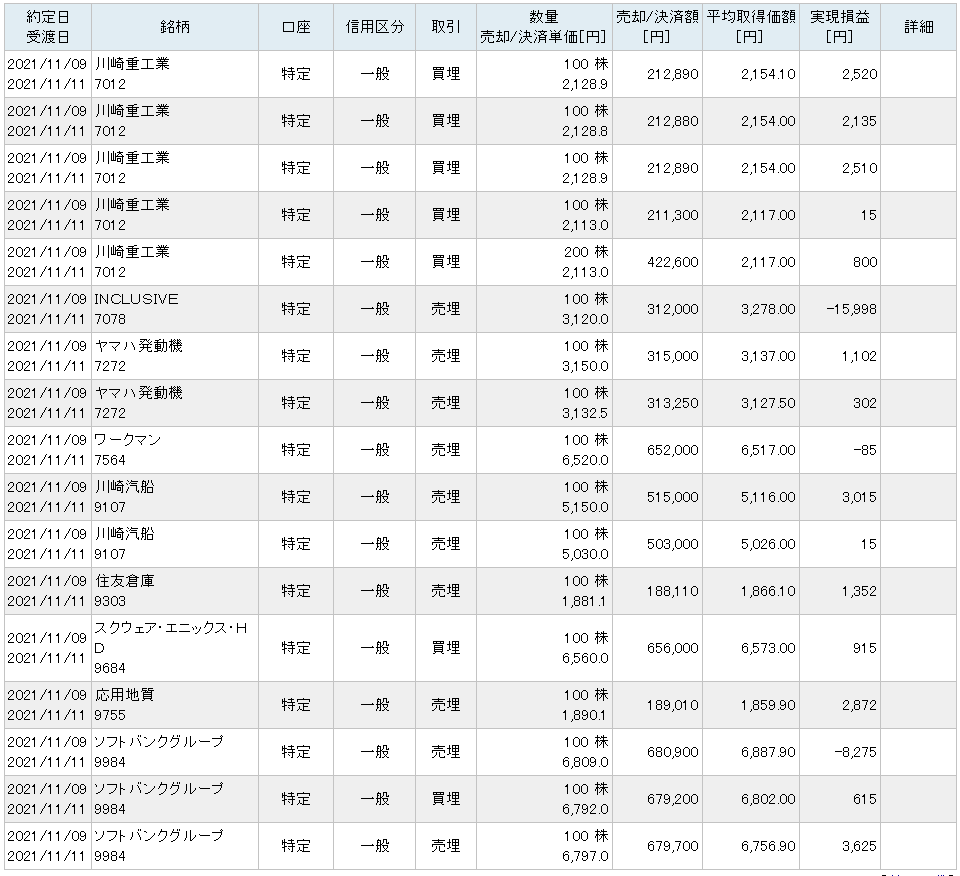Select realized profit value 2,510
The height and width of the screenshot is (876, 960).
[860, 168]
